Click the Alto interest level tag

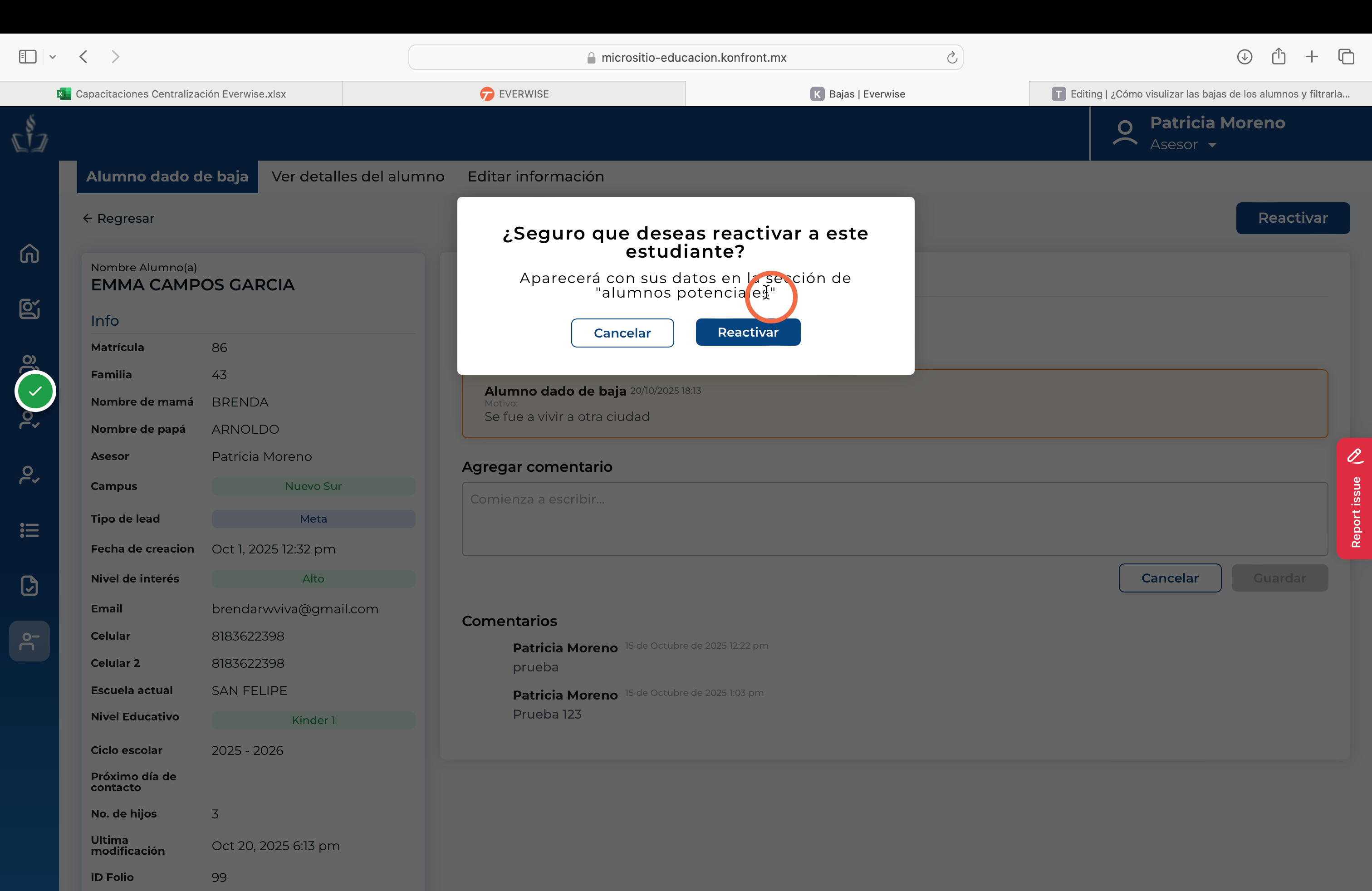313,578
